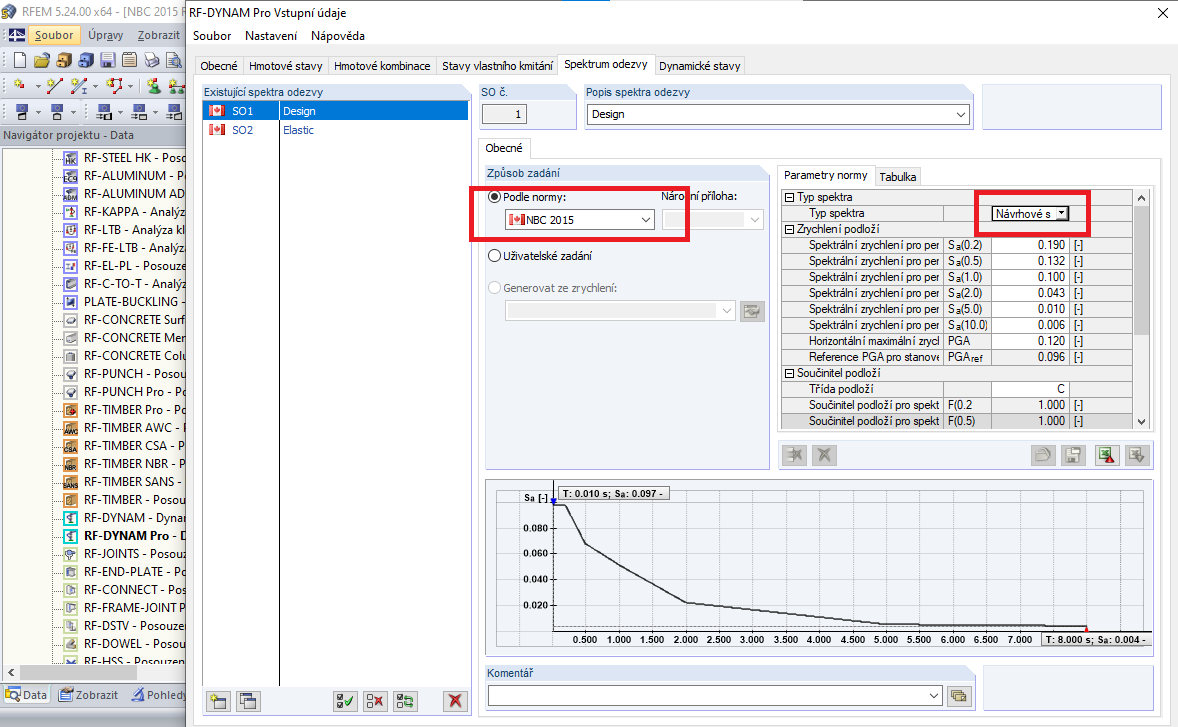Click the delete row X icon below parameter table

(824, 455)
